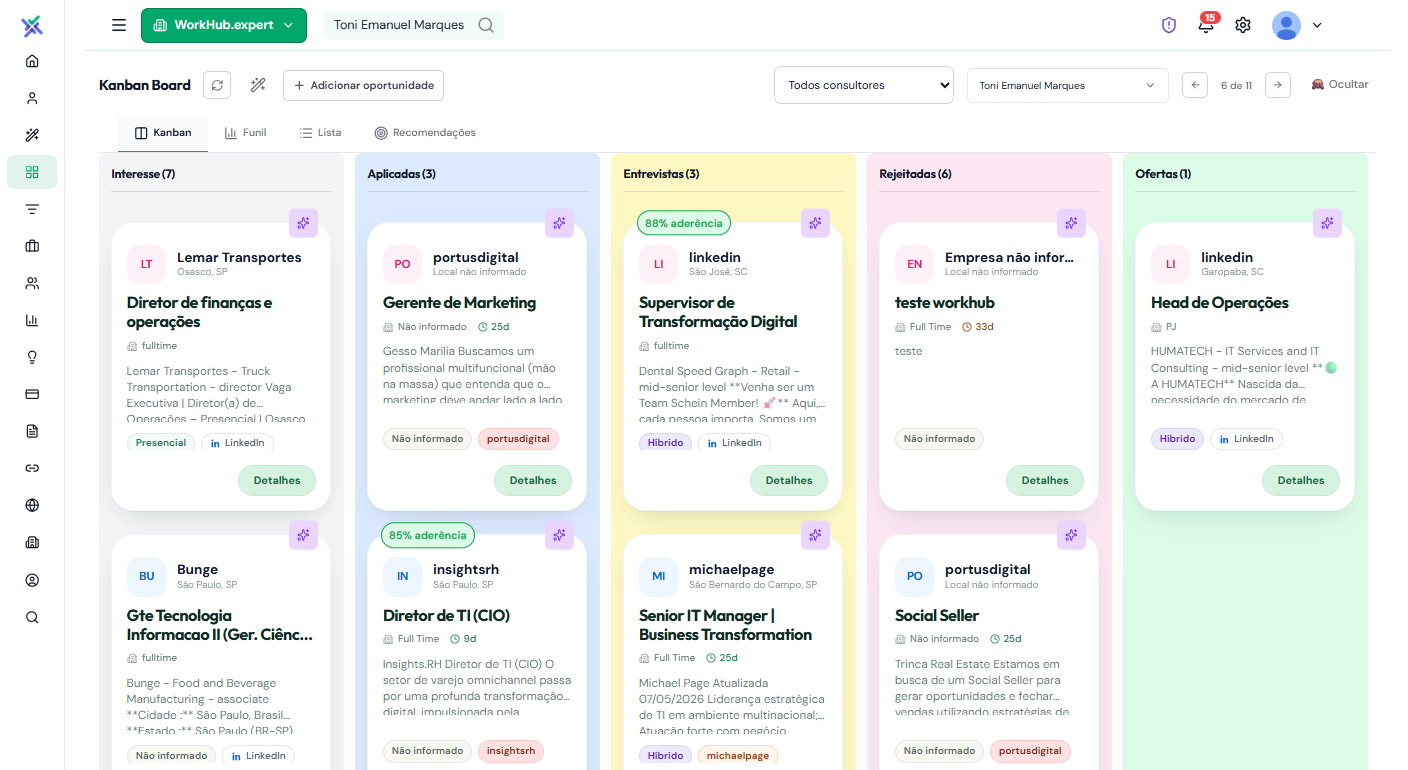Open the filter lines icon in sidebar

coord(32,209)
